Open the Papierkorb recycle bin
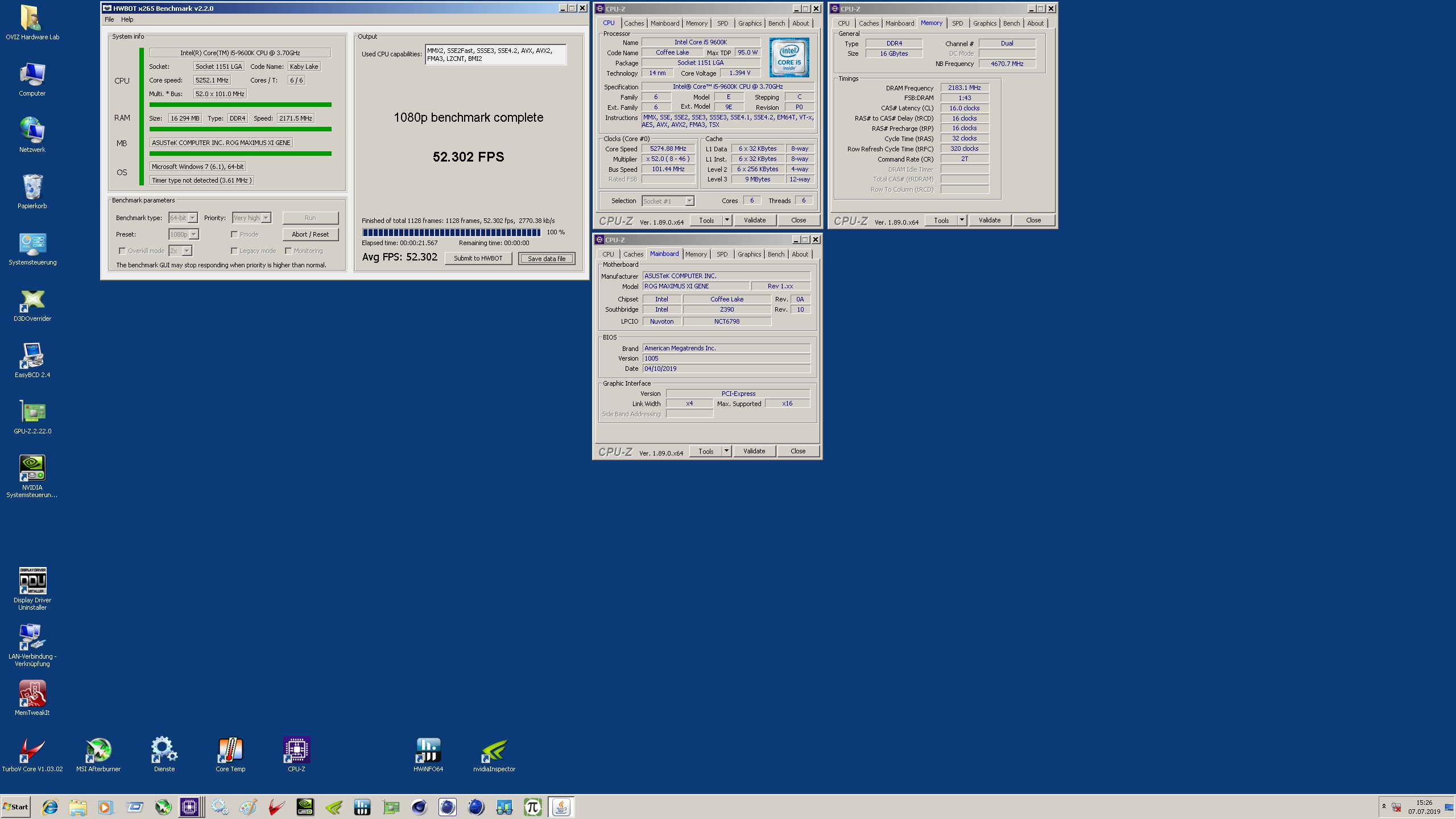This screenshot has height=819, width=1456. click(32, 191)
